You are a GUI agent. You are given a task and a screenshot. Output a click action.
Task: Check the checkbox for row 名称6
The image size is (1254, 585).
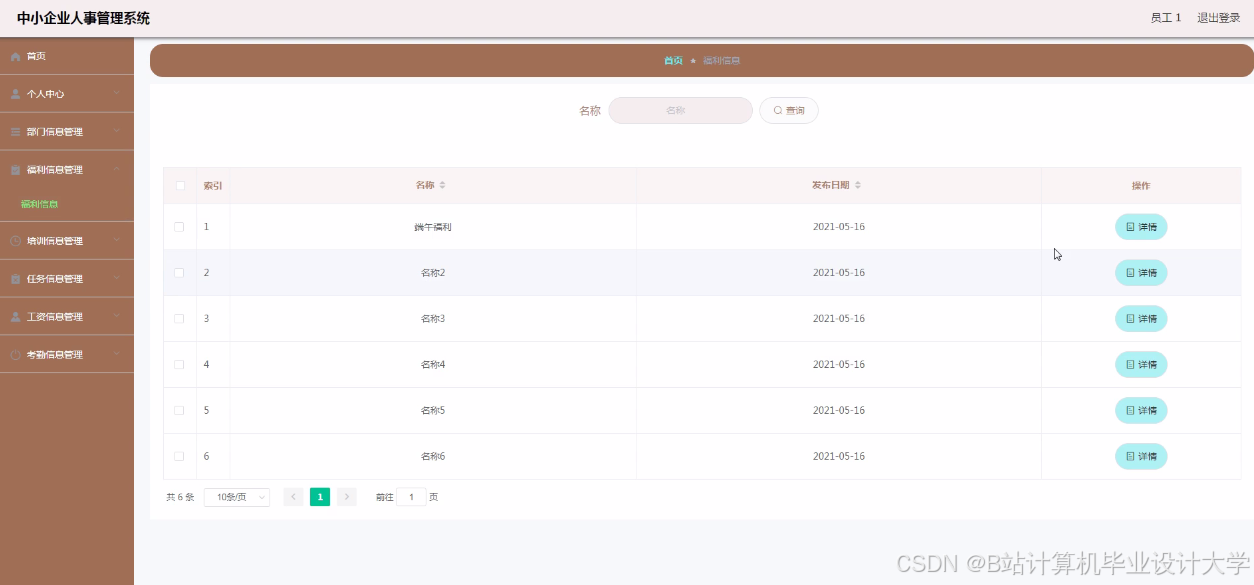(179, 457)
